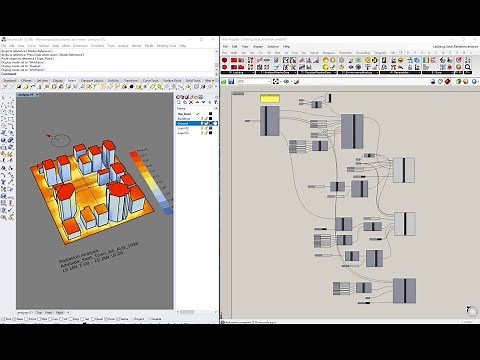Click Layers panel horizontal scrollbar
Screen dimensions: 480x360
187,312
